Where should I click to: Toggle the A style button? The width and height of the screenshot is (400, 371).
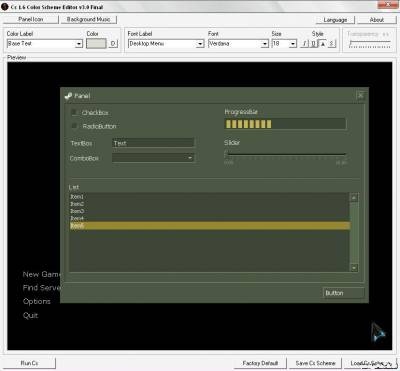[x=323, y=44]
